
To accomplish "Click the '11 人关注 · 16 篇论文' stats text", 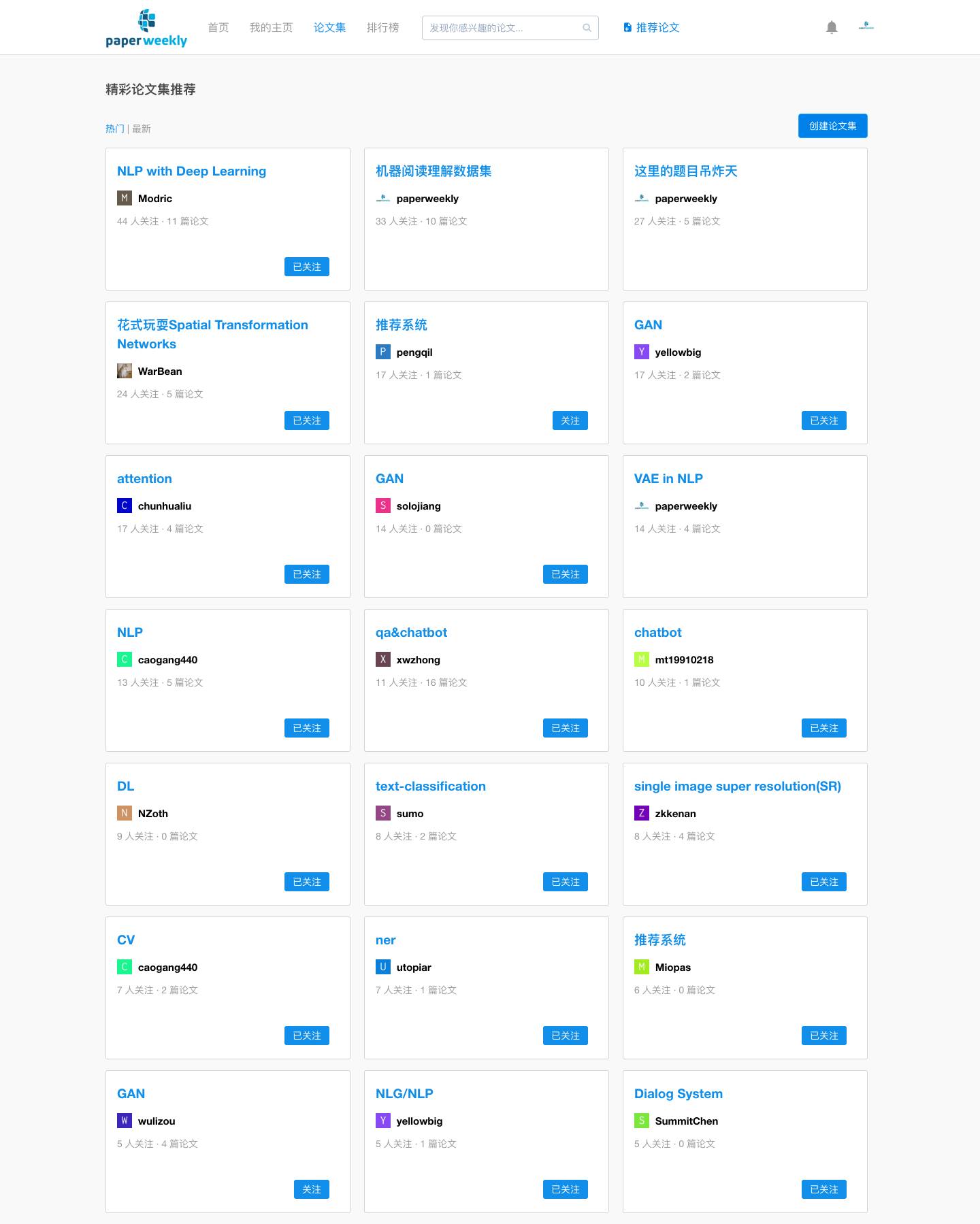I will 422,682.
